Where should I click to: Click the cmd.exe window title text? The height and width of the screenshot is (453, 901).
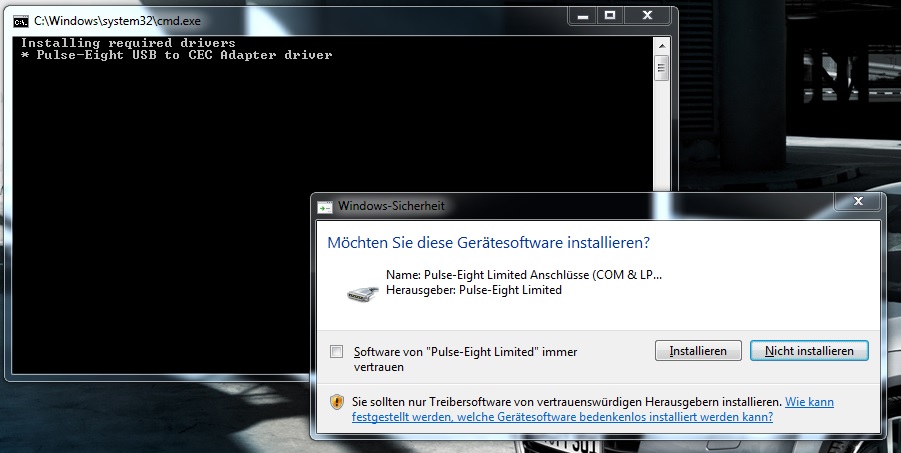point(118,21)
